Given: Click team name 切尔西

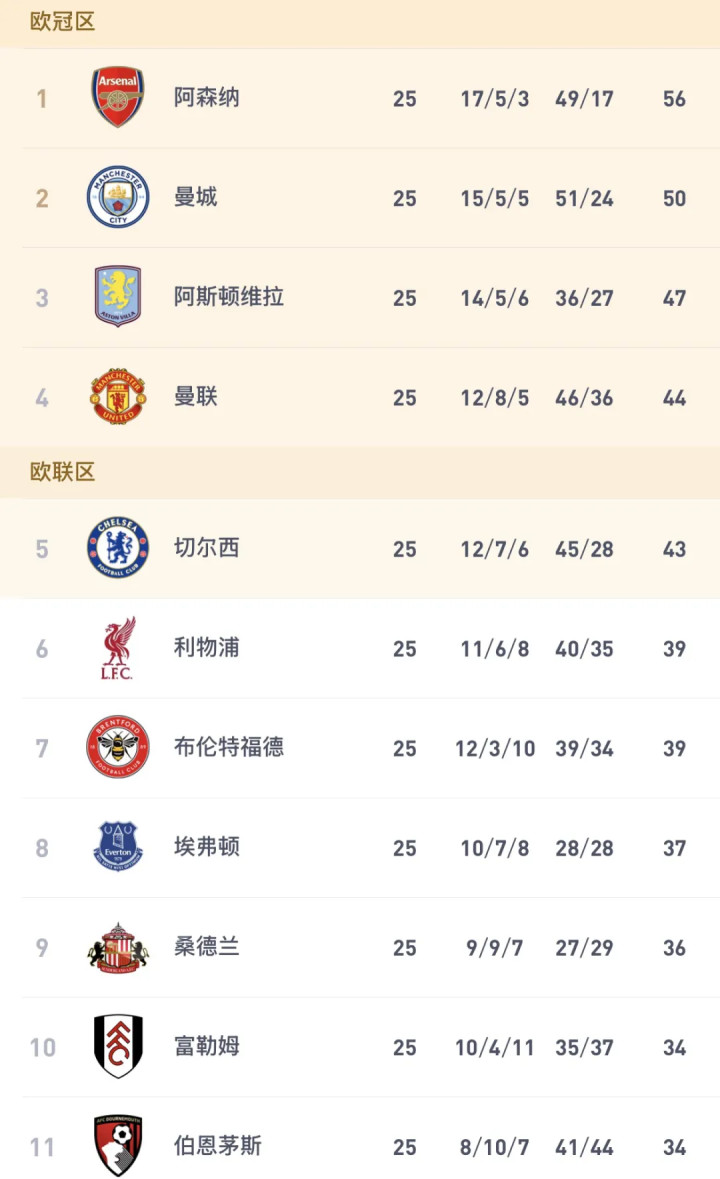Looking at the screenshot, I should pos(206,548).
